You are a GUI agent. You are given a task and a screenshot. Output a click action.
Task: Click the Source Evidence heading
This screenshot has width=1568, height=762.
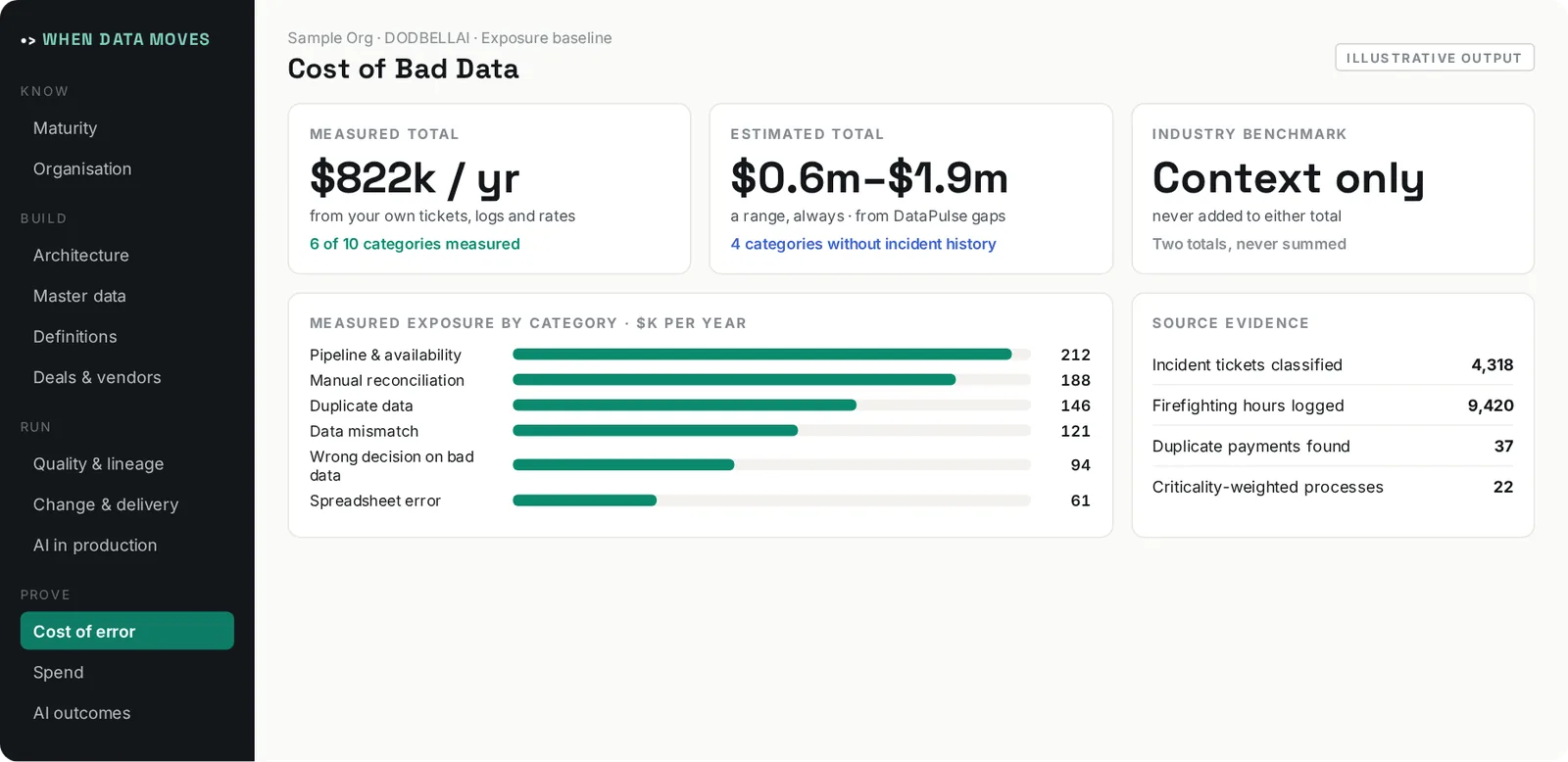tap(1231, 323)
